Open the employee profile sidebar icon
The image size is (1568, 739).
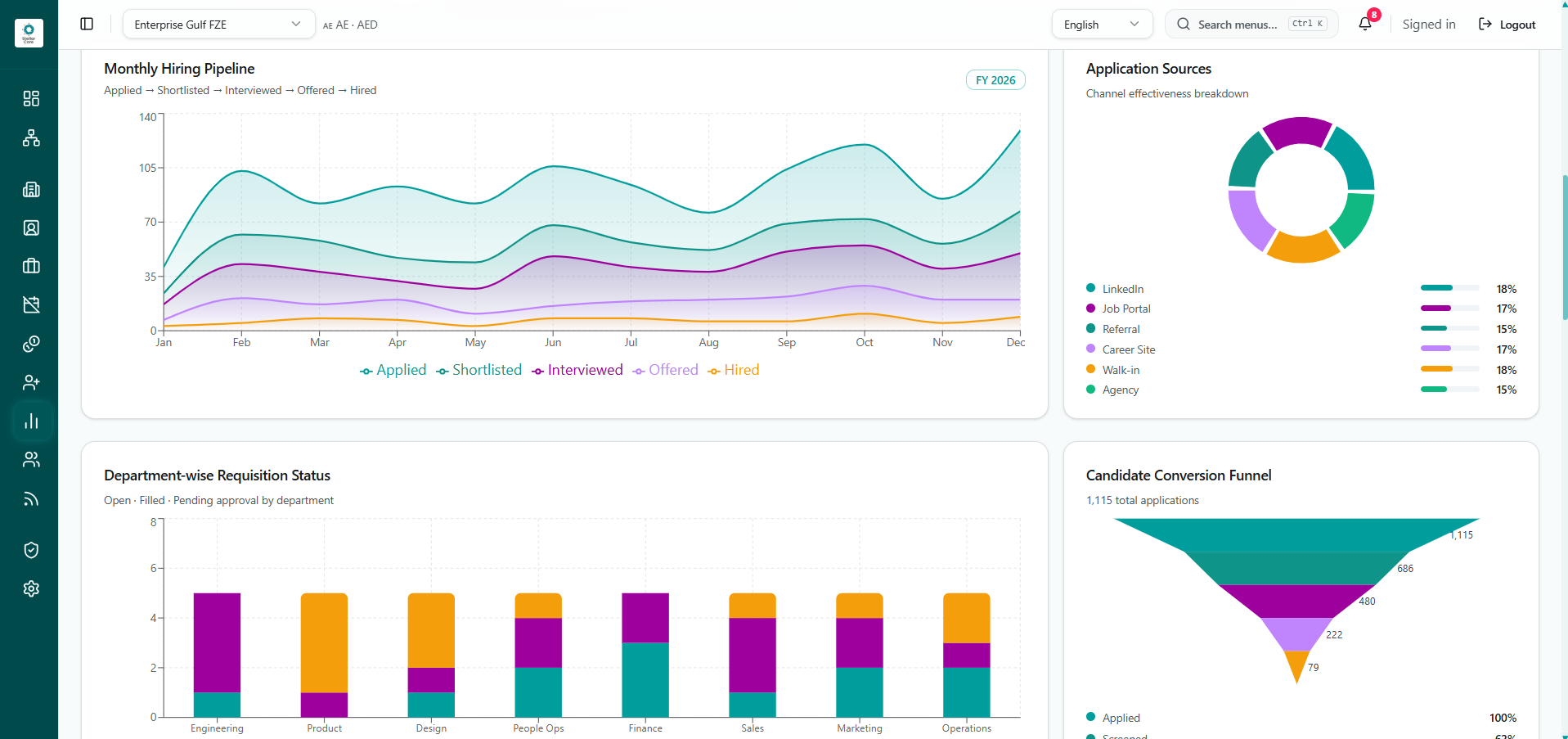coord(31,228)
